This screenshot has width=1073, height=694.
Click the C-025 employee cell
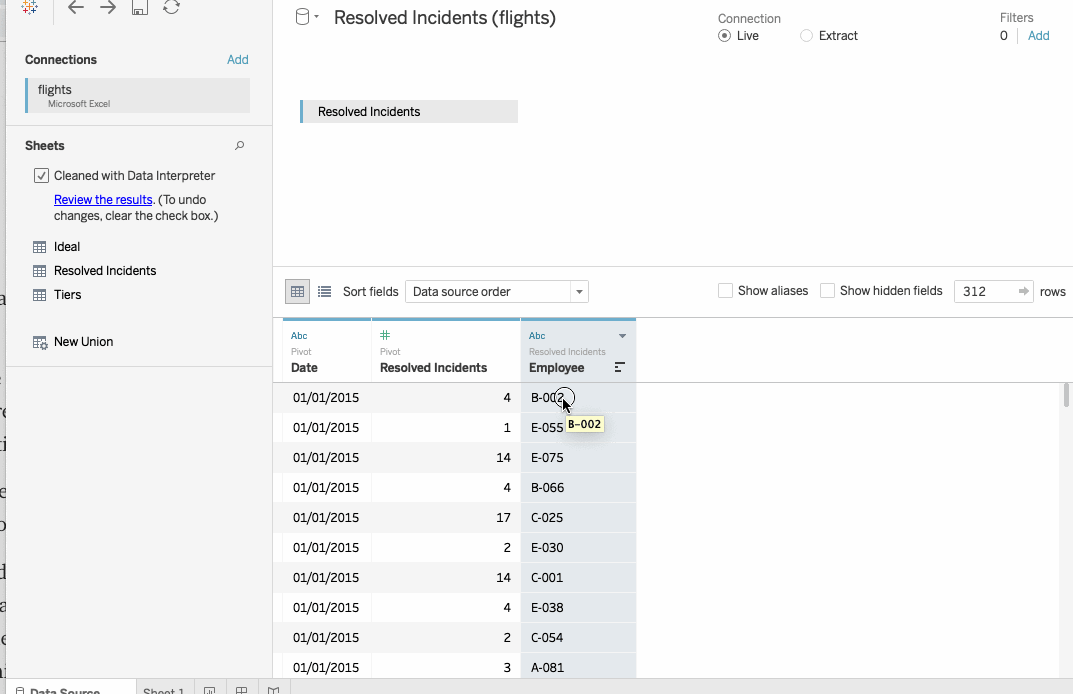coord(578,518)
